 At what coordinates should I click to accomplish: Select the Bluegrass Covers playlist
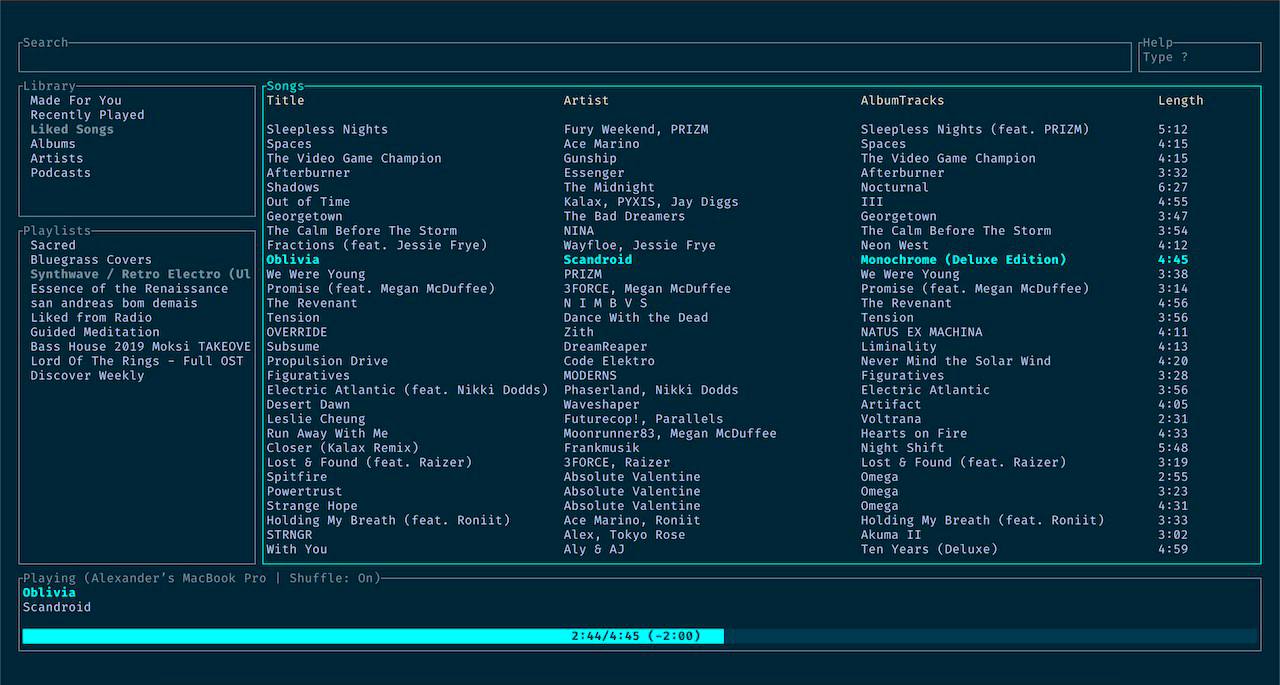[x=91, y=260]
